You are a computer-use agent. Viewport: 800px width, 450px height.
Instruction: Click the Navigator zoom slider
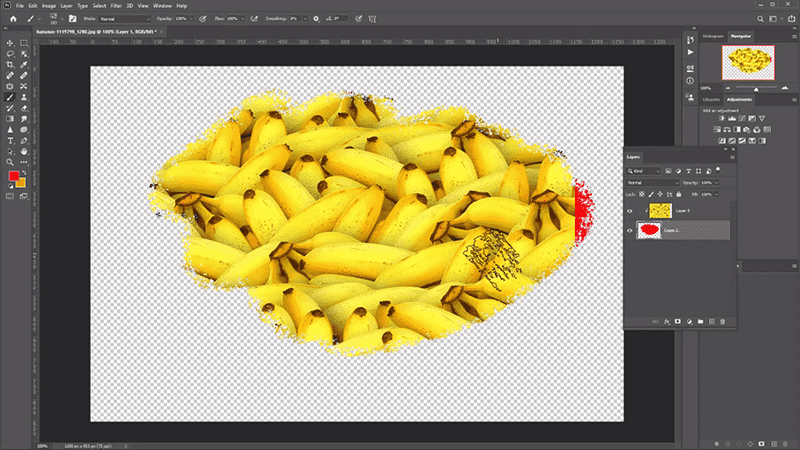[756, 89]
